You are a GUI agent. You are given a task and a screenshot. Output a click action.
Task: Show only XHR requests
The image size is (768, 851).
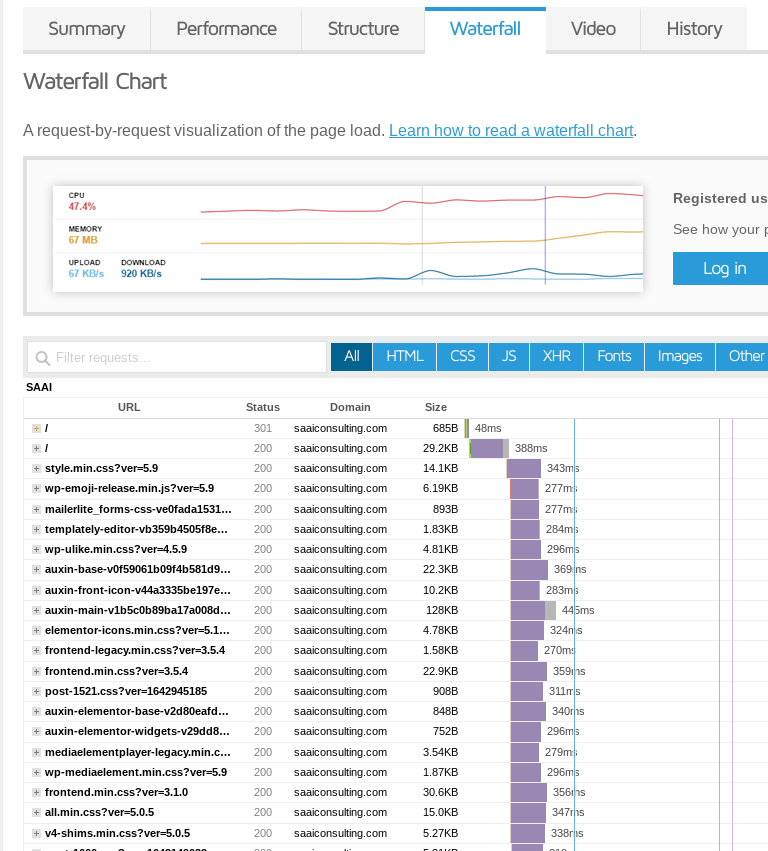coord(557,356)
